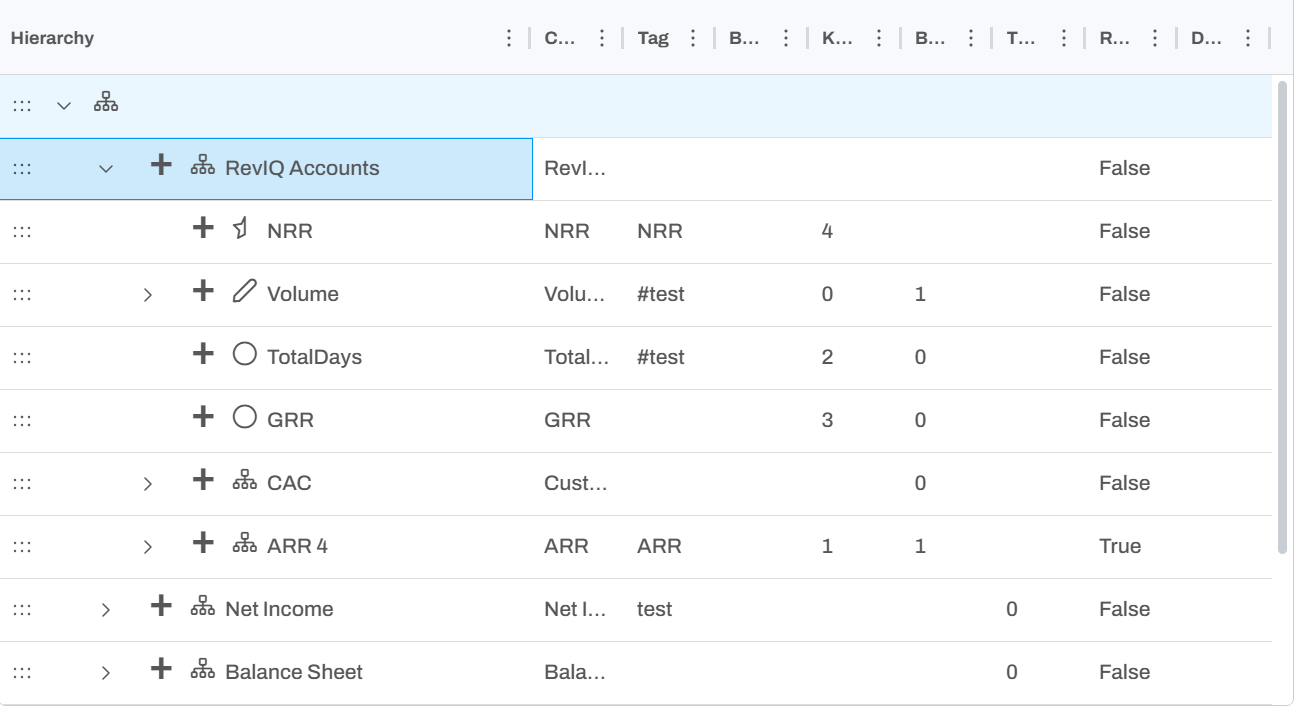Expand the Balance Sheet node

(106, 673)
